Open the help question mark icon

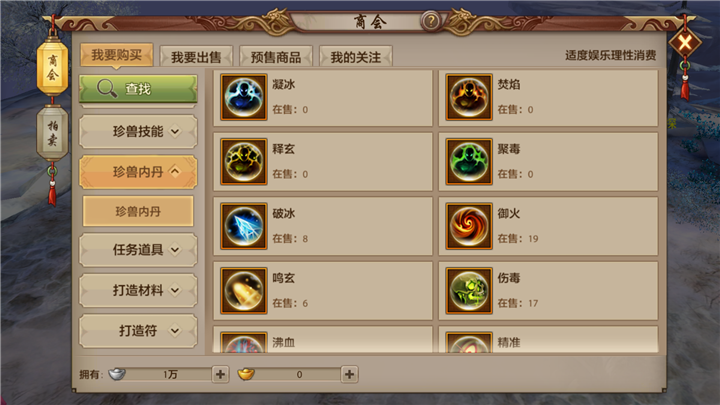(x=431, y=21)
